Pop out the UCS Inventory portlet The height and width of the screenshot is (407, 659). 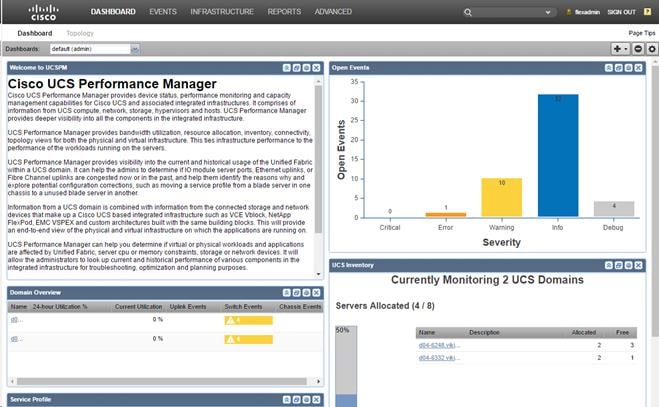tap(619, 265)
